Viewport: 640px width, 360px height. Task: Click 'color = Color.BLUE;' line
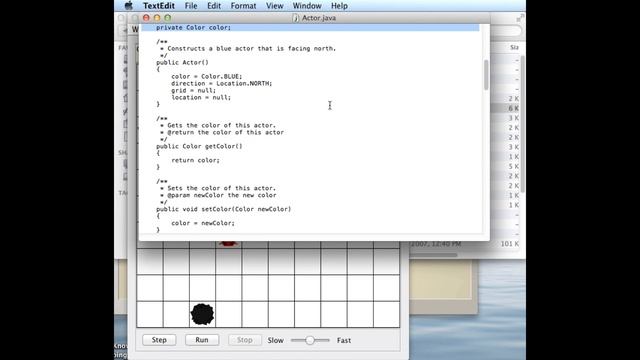click(x=207, y=76)
